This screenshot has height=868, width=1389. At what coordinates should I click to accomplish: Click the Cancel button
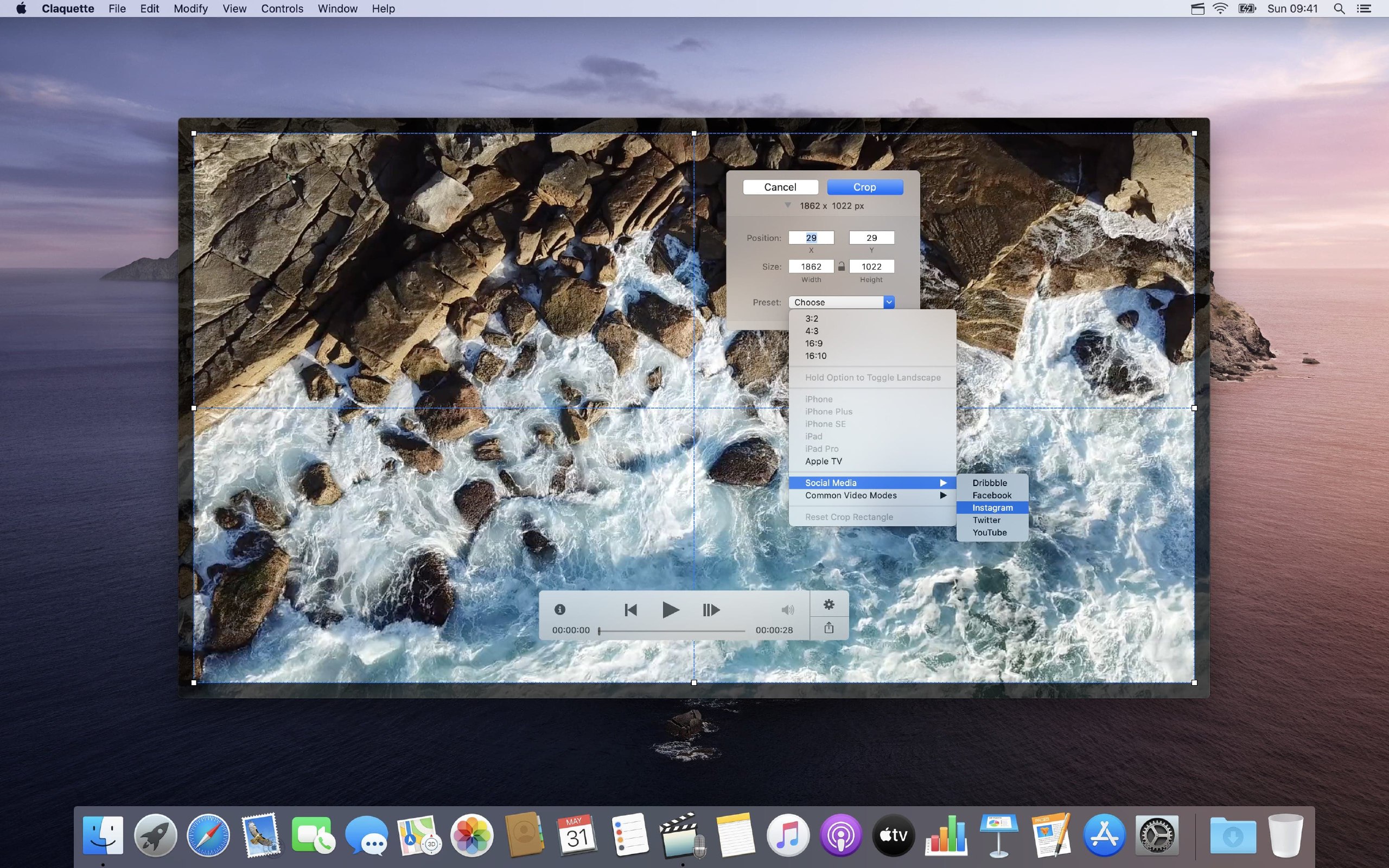(780, 187)
